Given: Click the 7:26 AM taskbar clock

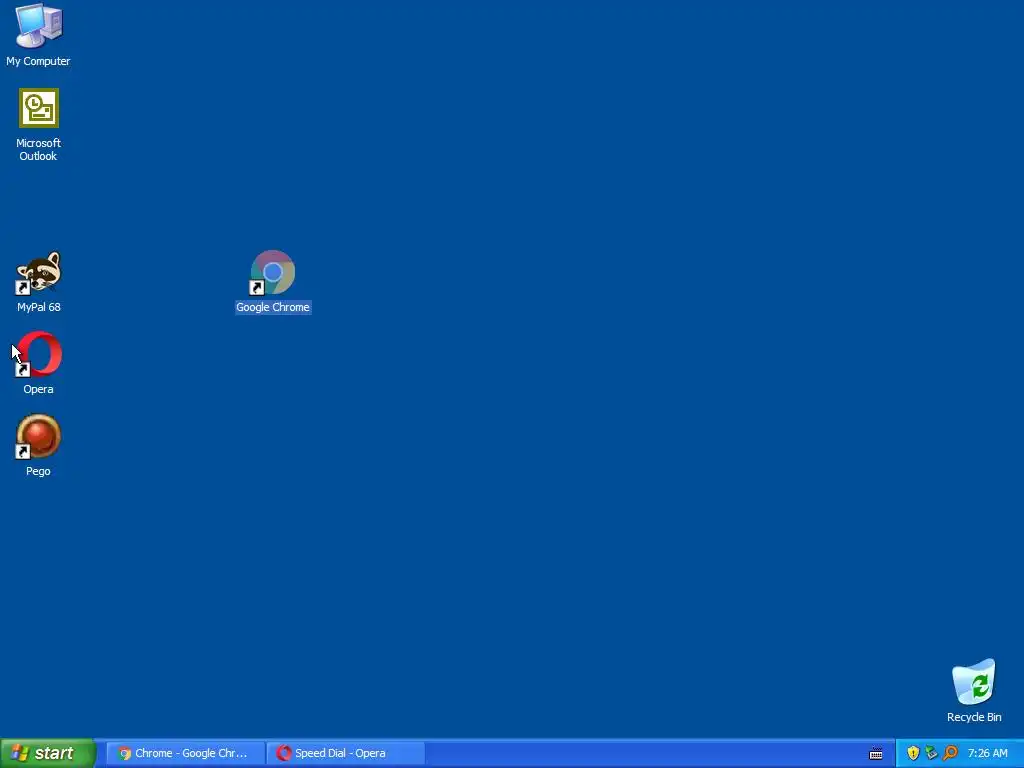Looking at the screenshot, I should [x=987, y=753].
